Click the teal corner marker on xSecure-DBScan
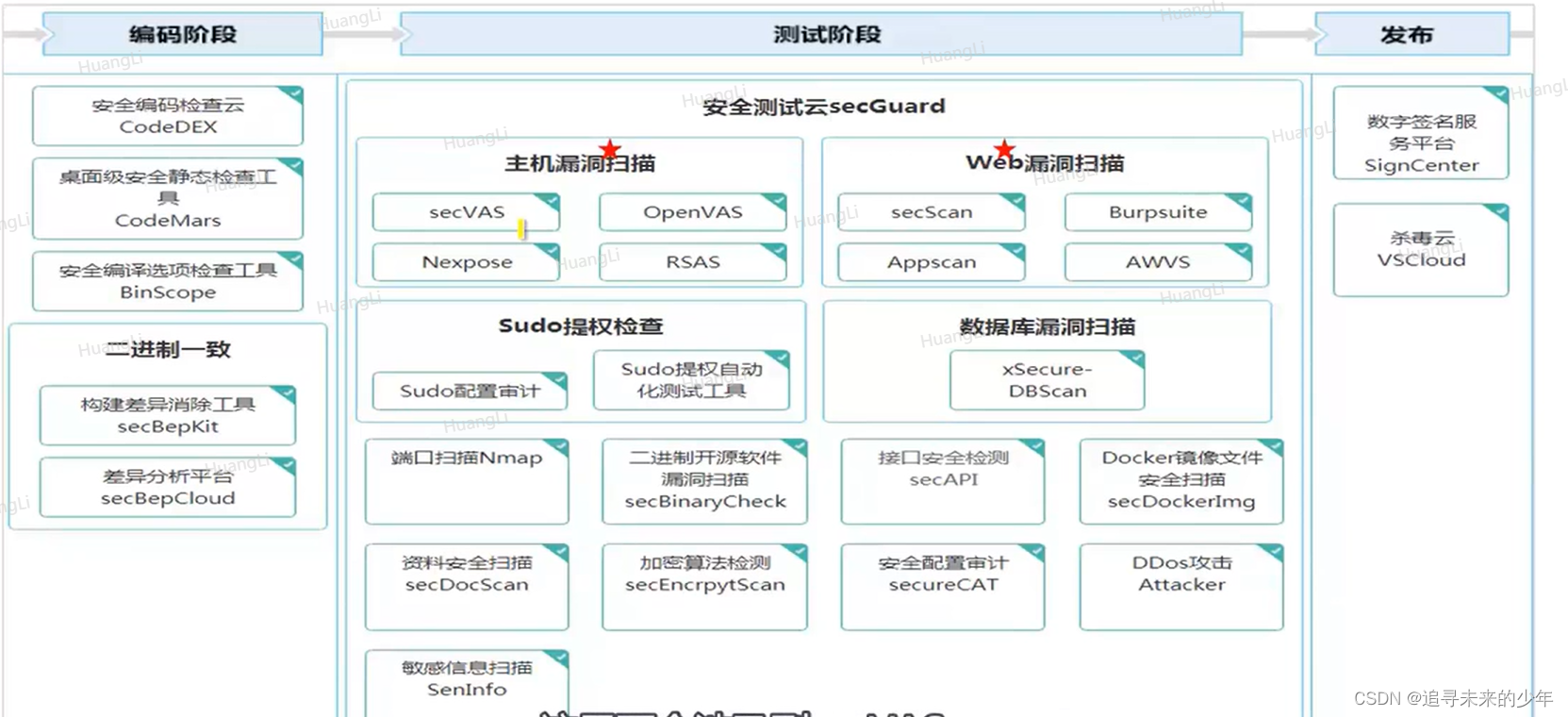This screenshot has width=1568, height=717. tap(1135, 357)
